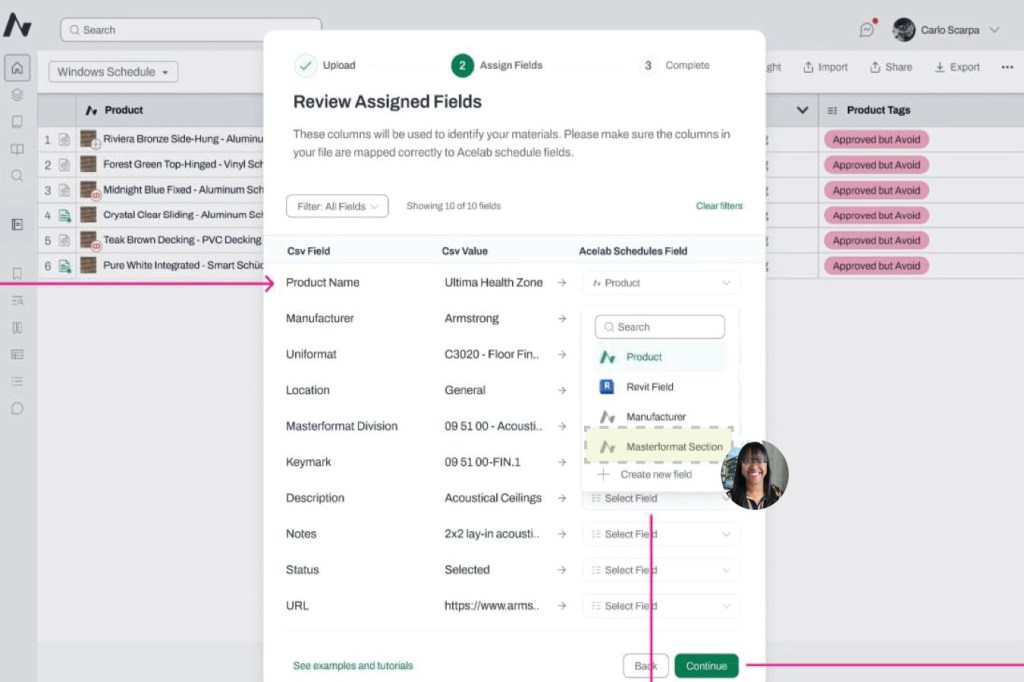Click the open book icon in sidebar
Screen dimensions: 1024x682
click(17, 149)
